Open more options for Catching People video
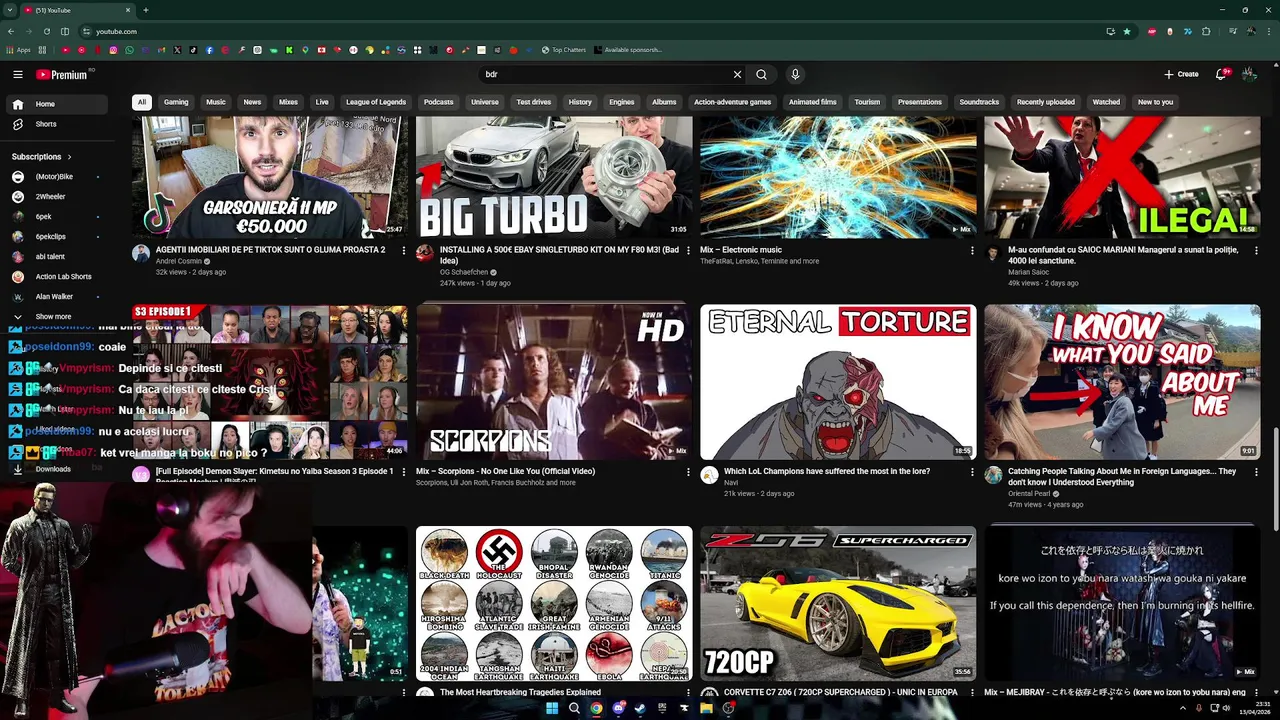The image size is (1280, 720). coord(1256,472)
